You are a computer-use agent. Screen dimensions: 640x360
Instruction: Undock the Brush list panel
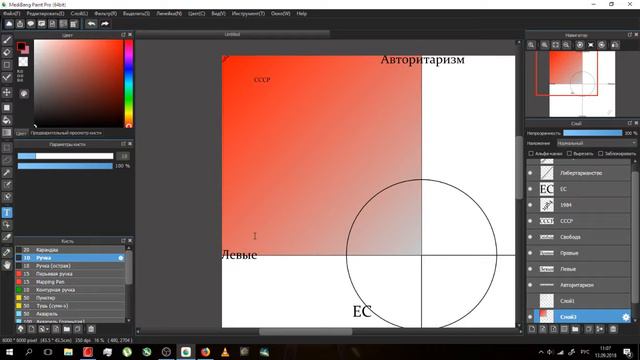pos(123,241)
